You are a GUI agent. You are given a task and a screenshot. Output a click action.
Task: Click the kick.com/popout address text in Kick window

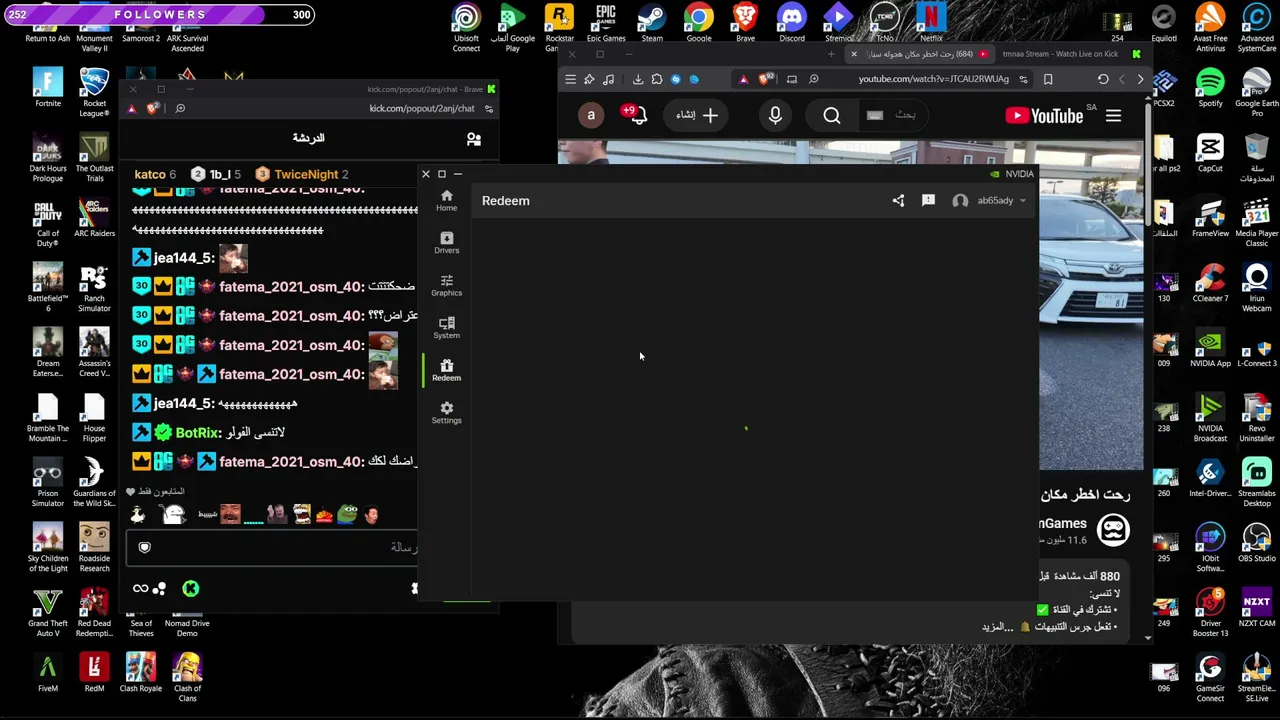tap(421, 108)
